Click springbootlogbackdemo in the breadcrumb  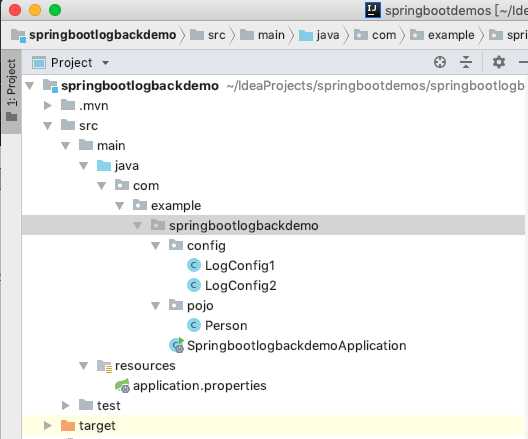[x=102, y=35]
